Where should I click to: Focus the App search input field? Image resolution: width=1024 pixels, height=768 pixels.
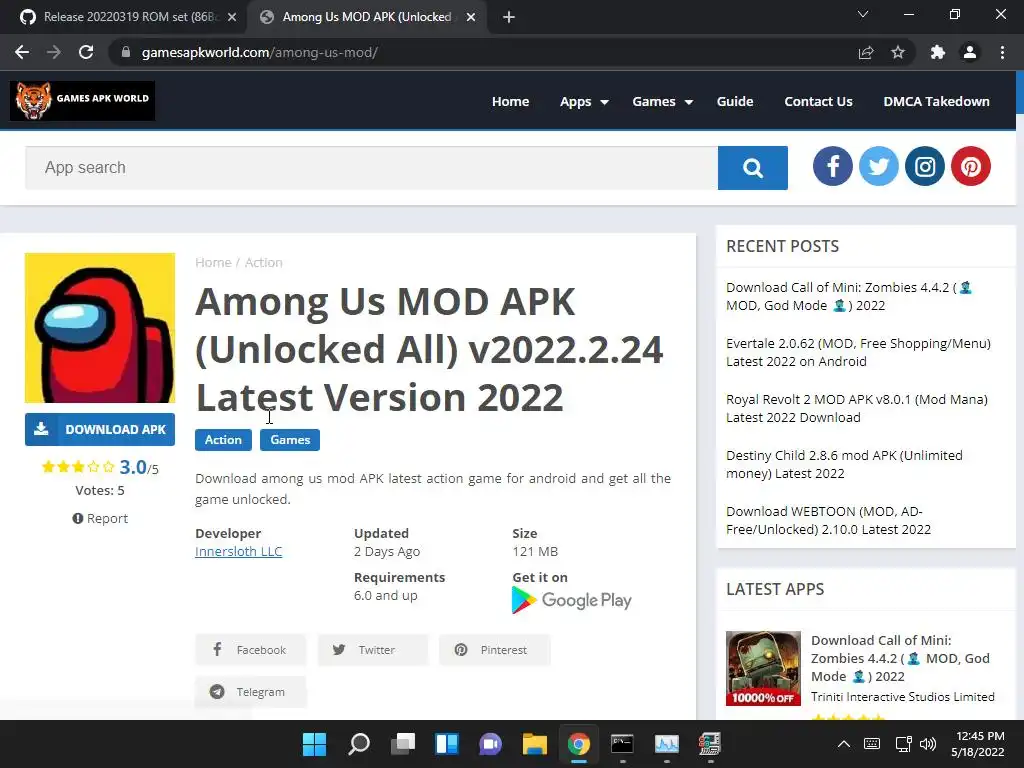point(371,168)
